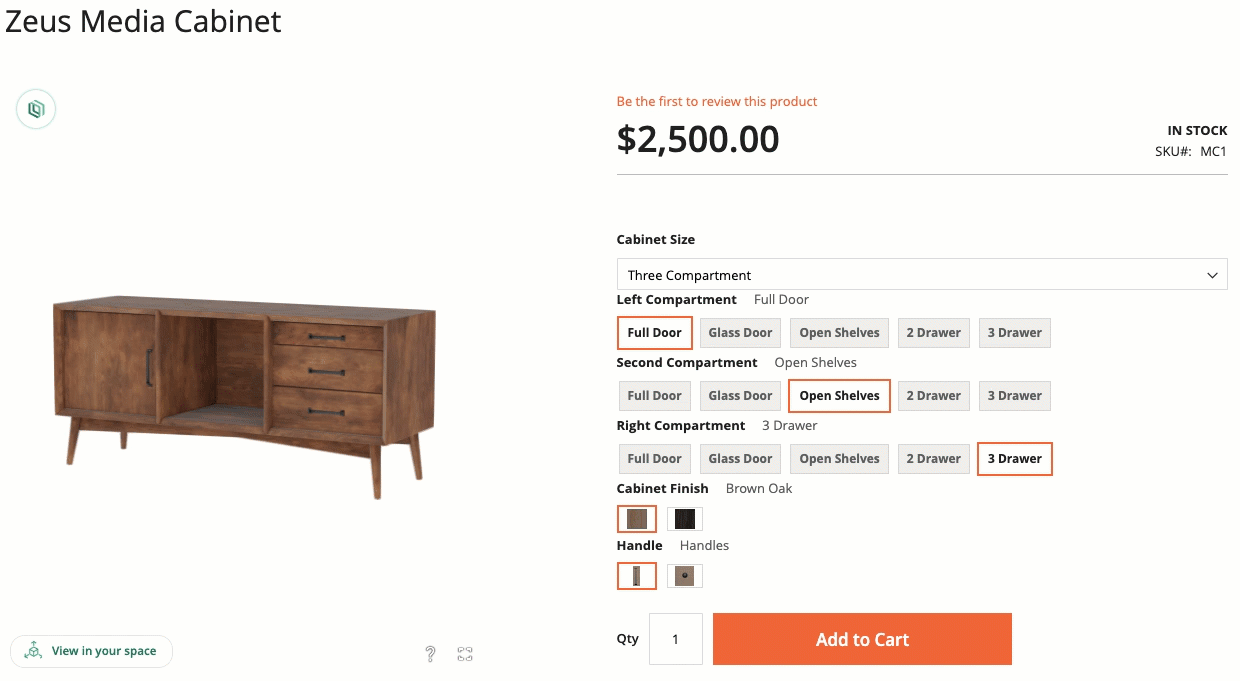Screen dimensions: 1240x681
Task: Click the Qty quantity input field
Action: pyautogui.click(x=675, y=639)
